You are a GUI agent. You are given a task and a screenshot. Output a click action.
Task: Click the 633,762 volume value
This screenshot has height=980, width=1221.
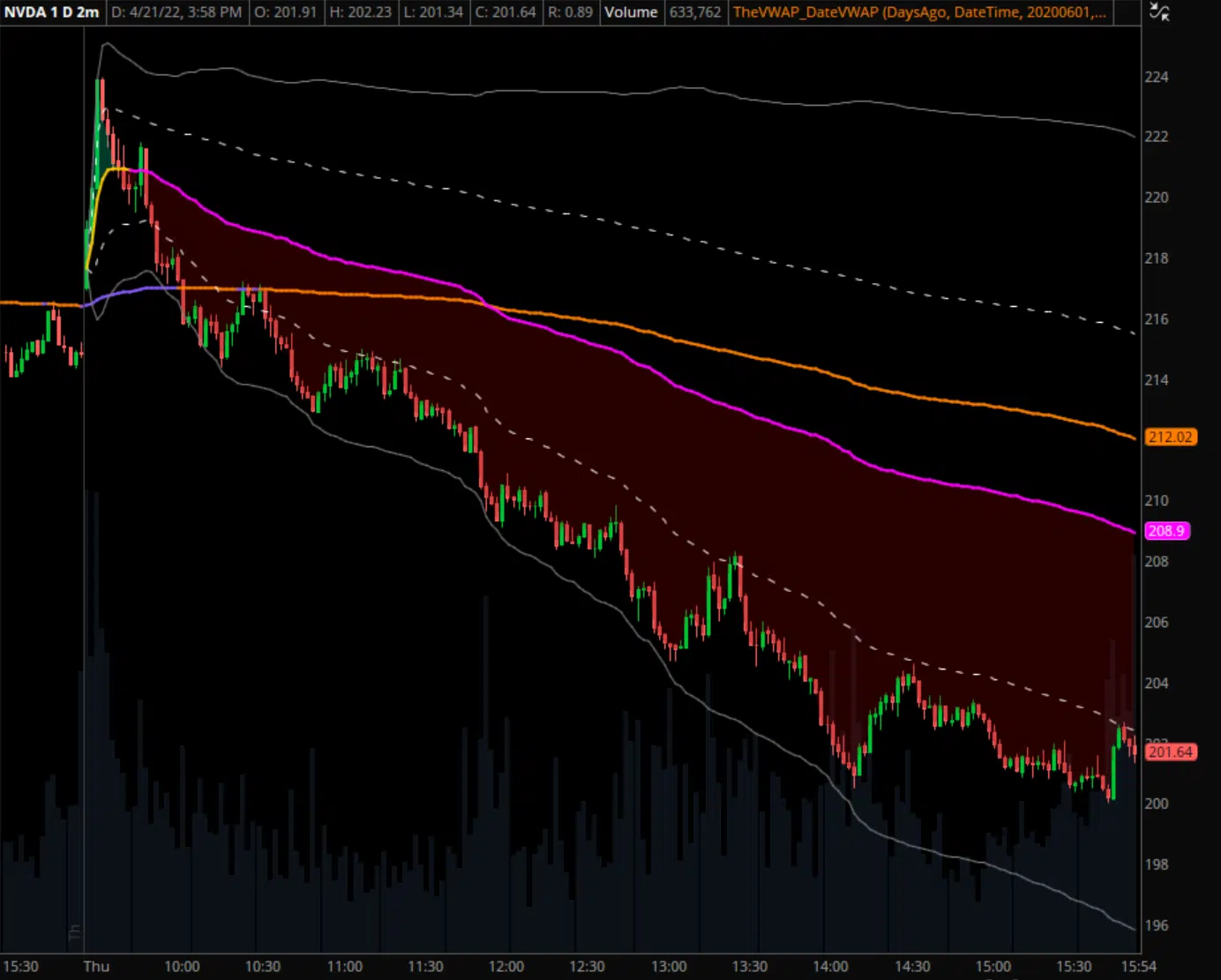point(695,12)
